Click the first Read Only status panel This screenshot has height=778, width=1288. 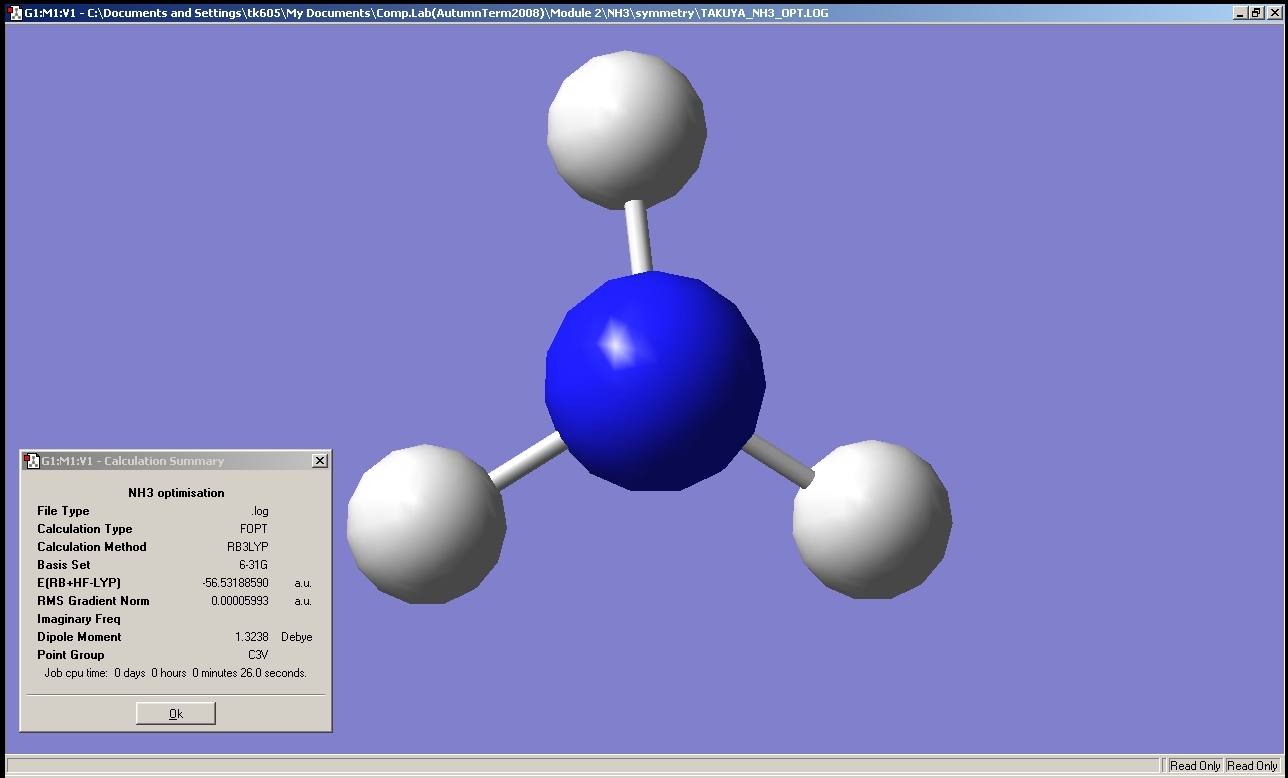(1195, 766)
